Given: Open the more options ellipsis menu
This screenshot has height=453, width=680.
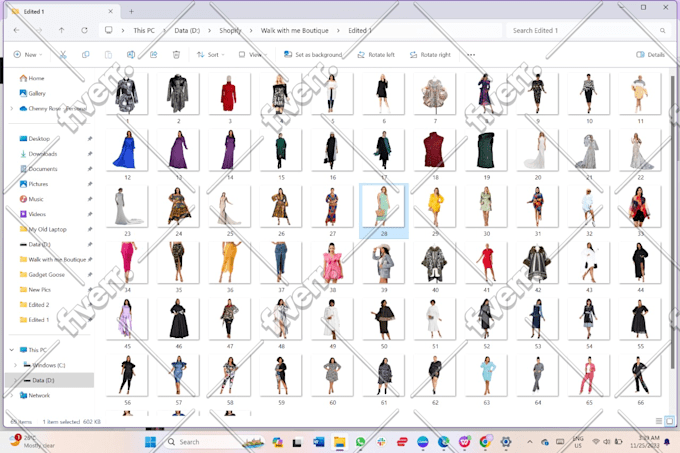Looking at the screenshot, I should [x=471, y=55].
